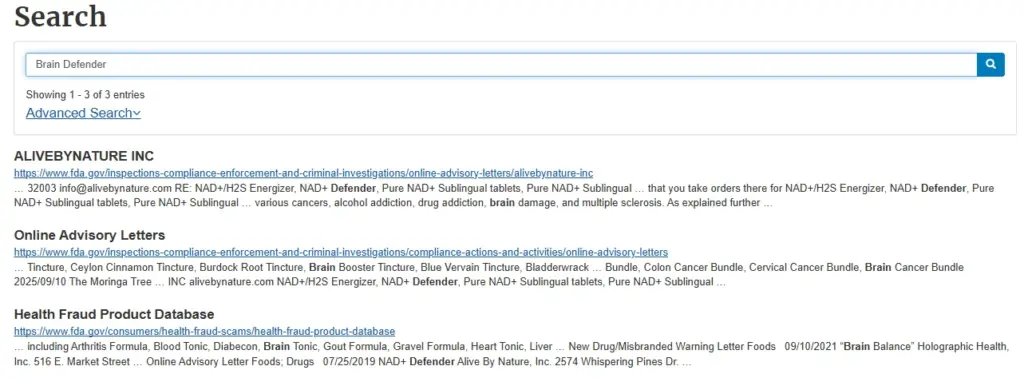Click the large Search page heading

click(60, 16)
